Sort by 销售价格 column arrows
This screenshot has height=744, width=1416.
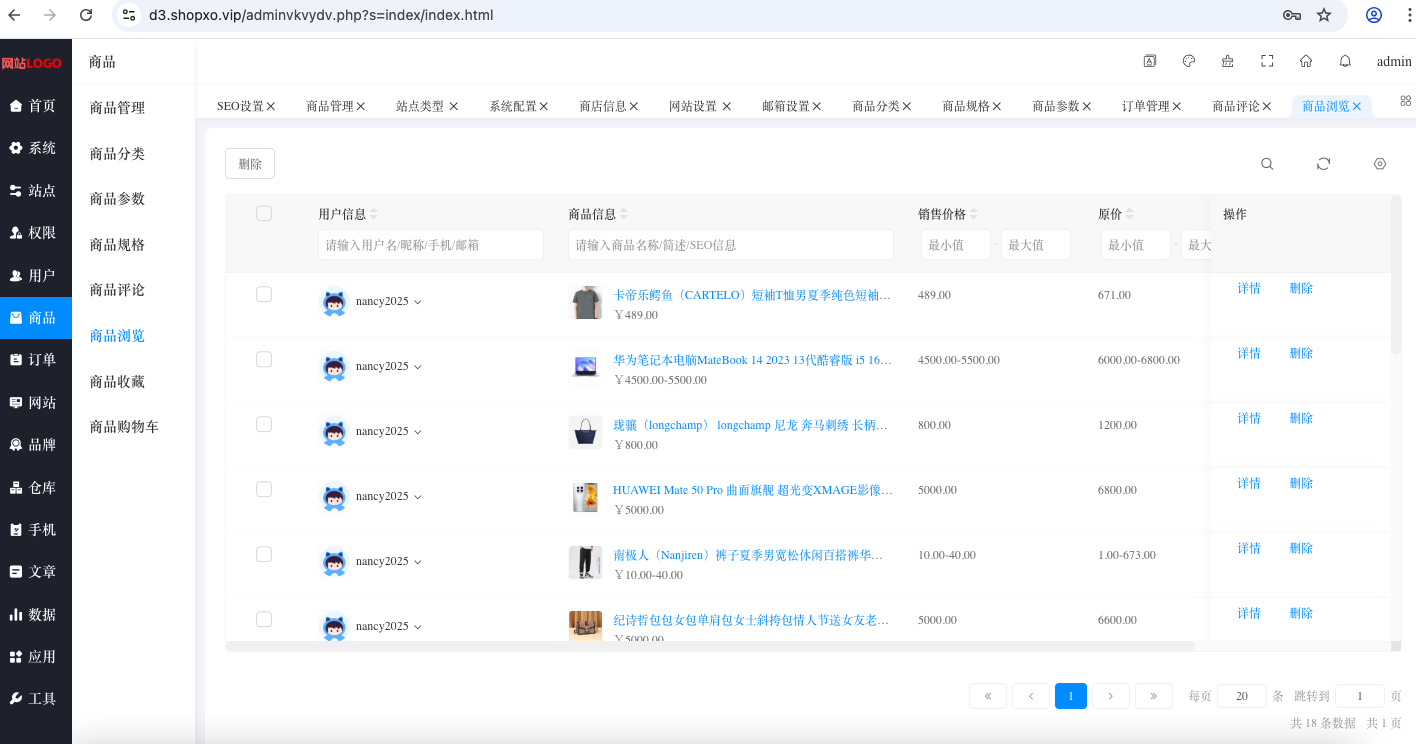[x=974, y=214]
